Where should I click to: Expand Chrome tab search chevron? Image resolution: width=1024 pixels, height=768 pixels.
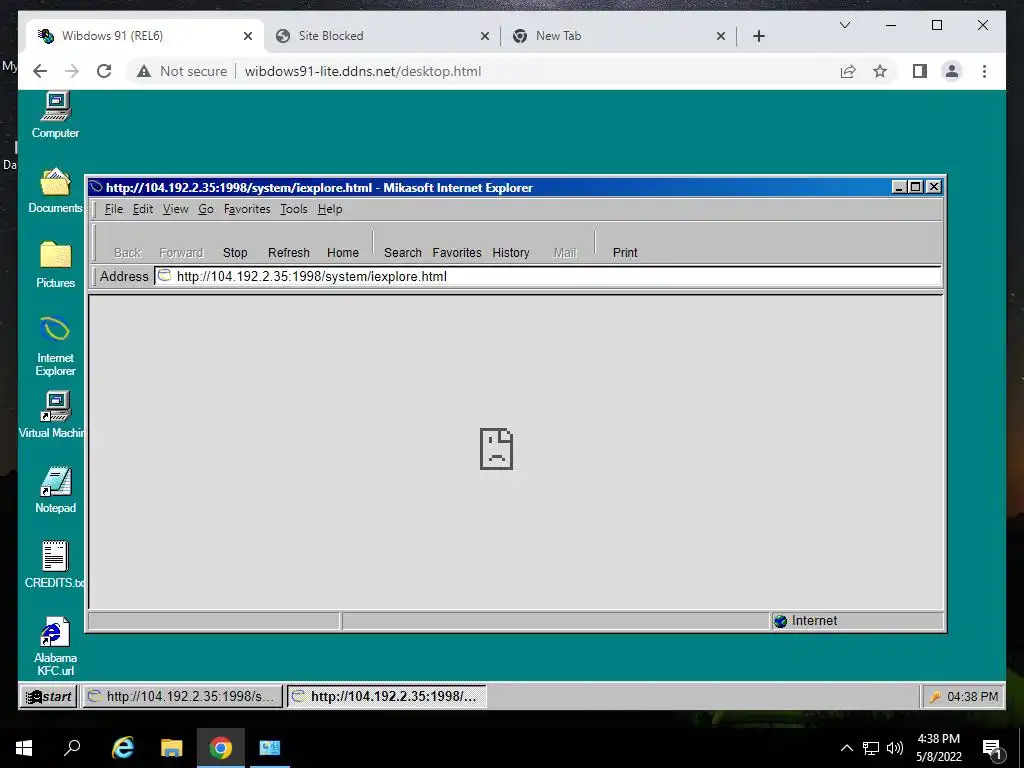coord(844,25)
